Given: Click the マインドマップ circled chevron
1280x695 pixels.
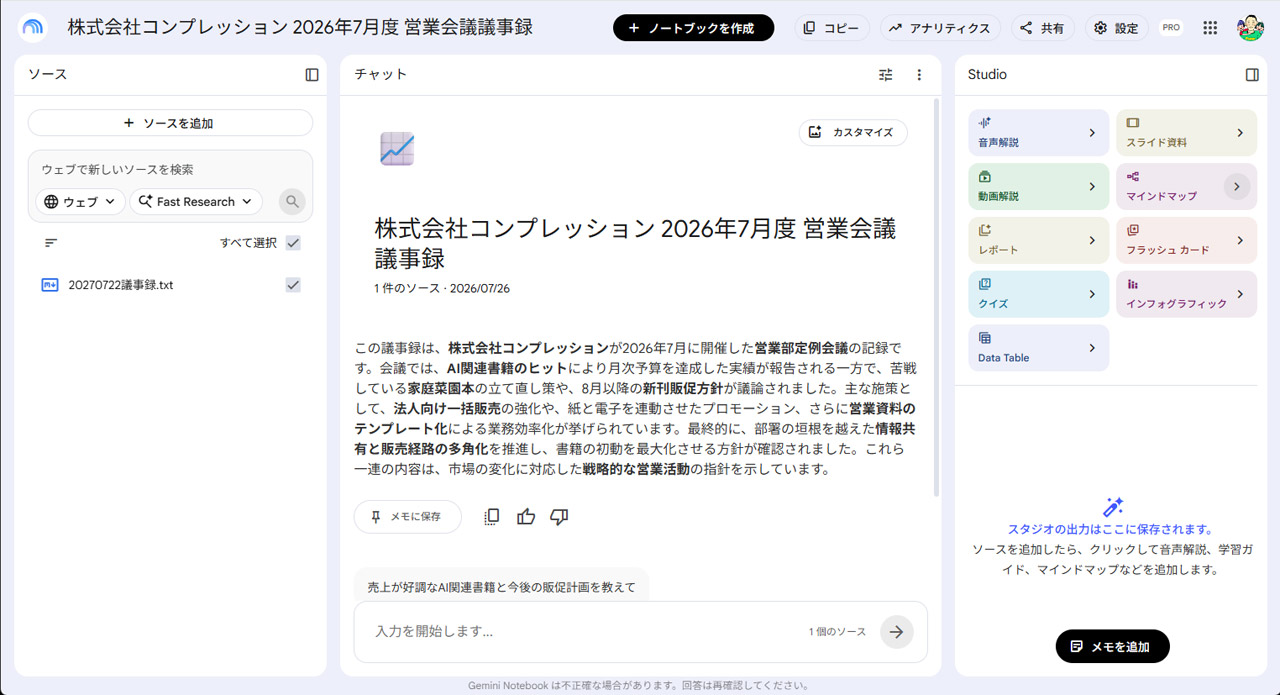Looking at the screenshot, I should tap(1237, 187).
